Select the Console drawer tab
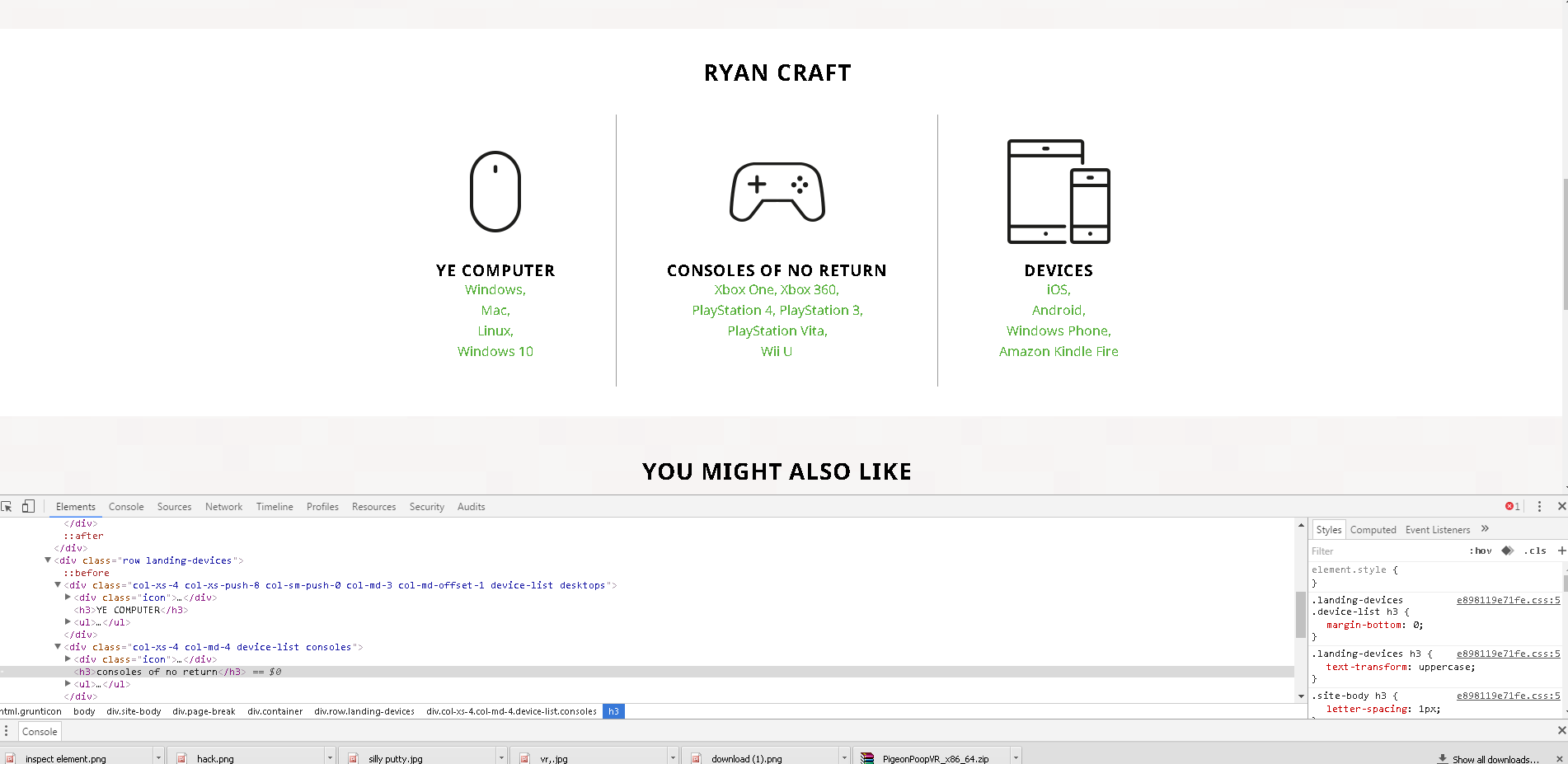The width and height of the screenshot is (1568, 764). click(40, 732)
